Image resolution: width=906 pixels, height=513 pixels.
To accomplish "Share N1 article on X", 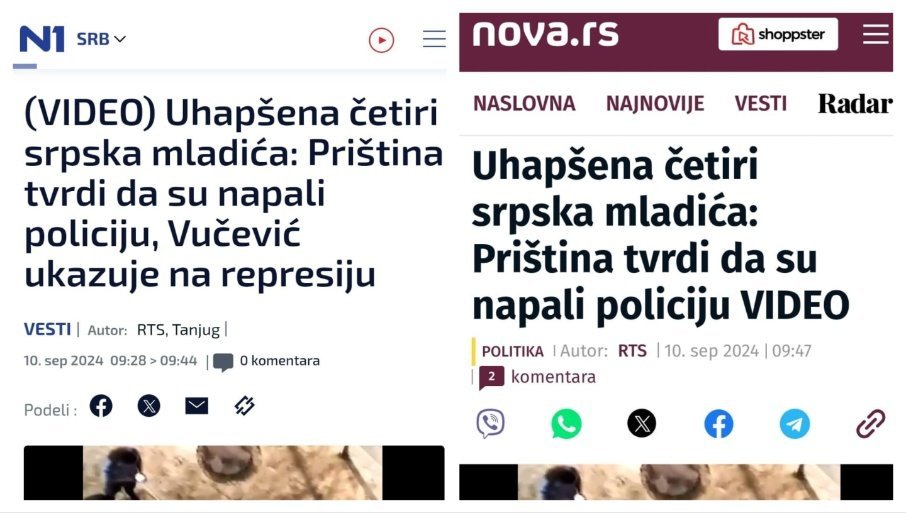I will coord(148,406).
